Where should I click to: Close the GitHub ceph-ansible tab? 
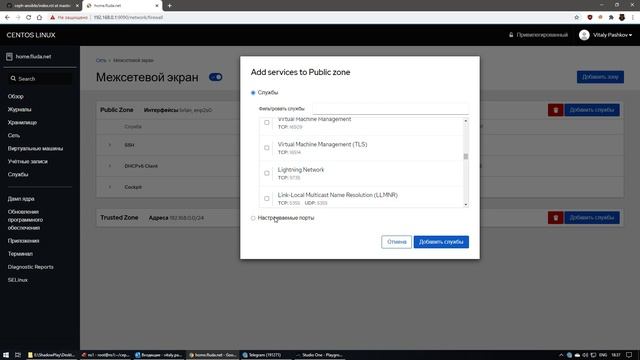pyautogui.click(x=77, y=6)
